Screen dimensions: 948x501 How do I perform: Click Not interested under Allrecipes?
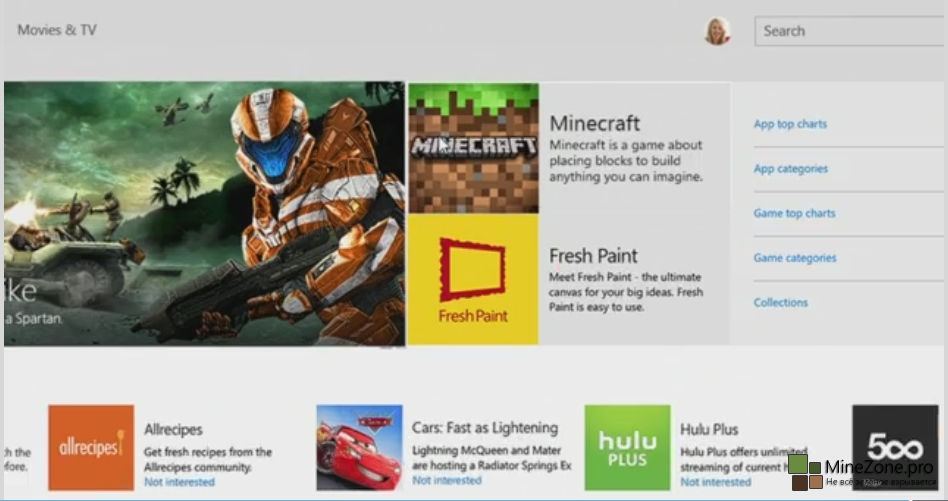coord(179,482)
